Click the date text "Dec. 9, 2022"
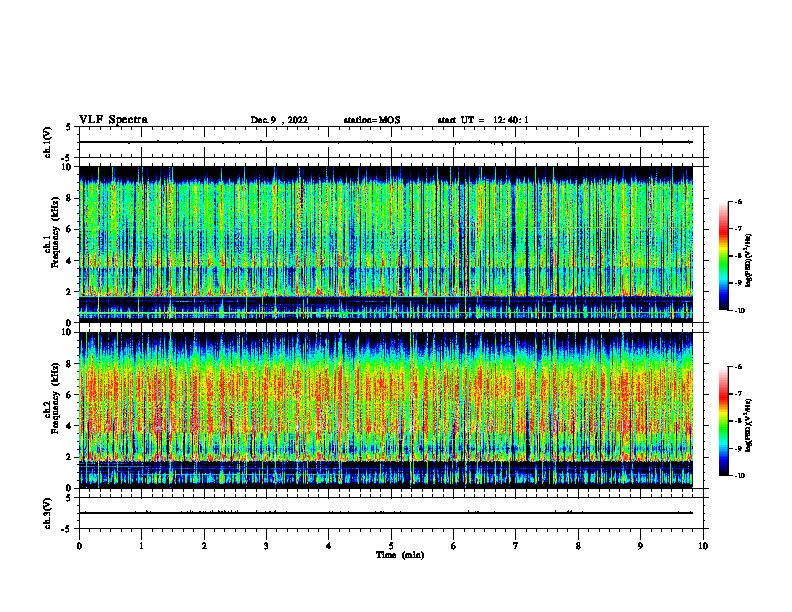 point(279,120)
